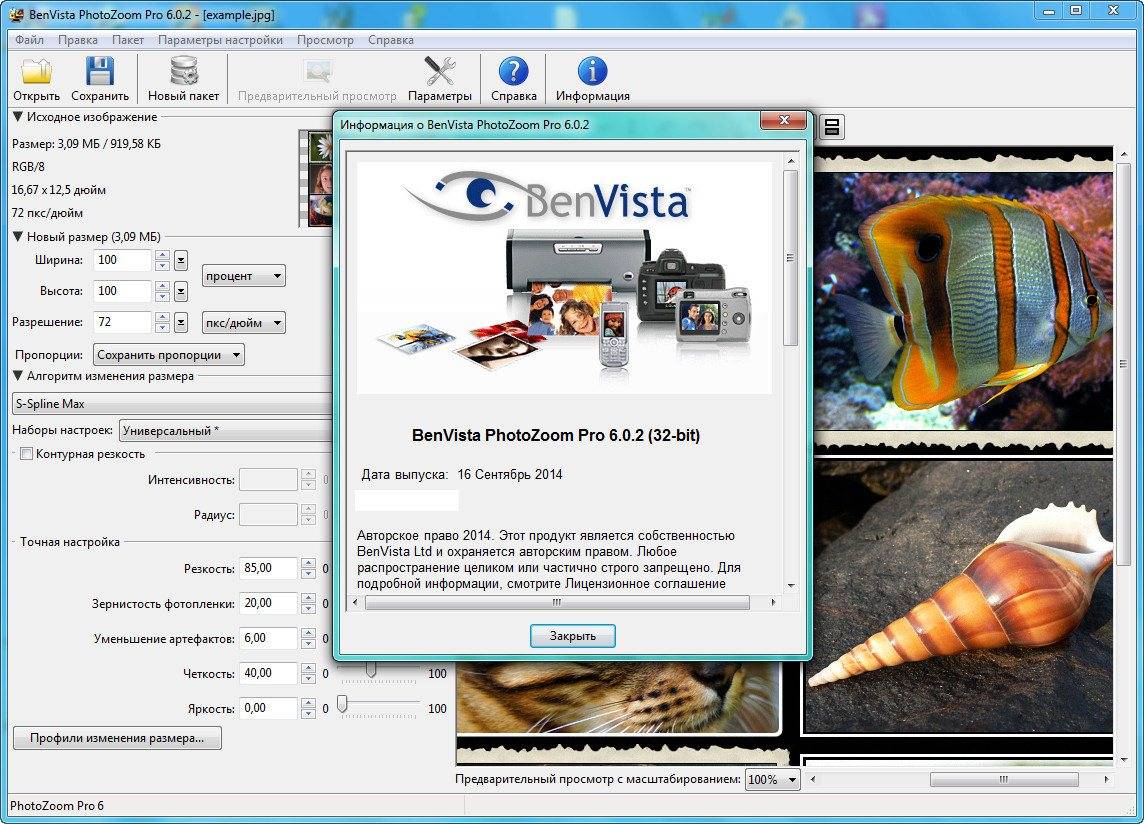This screenshot has height=824, width=1144.
Task: Click the Четкость slider handle
Action: pos(371,669)
